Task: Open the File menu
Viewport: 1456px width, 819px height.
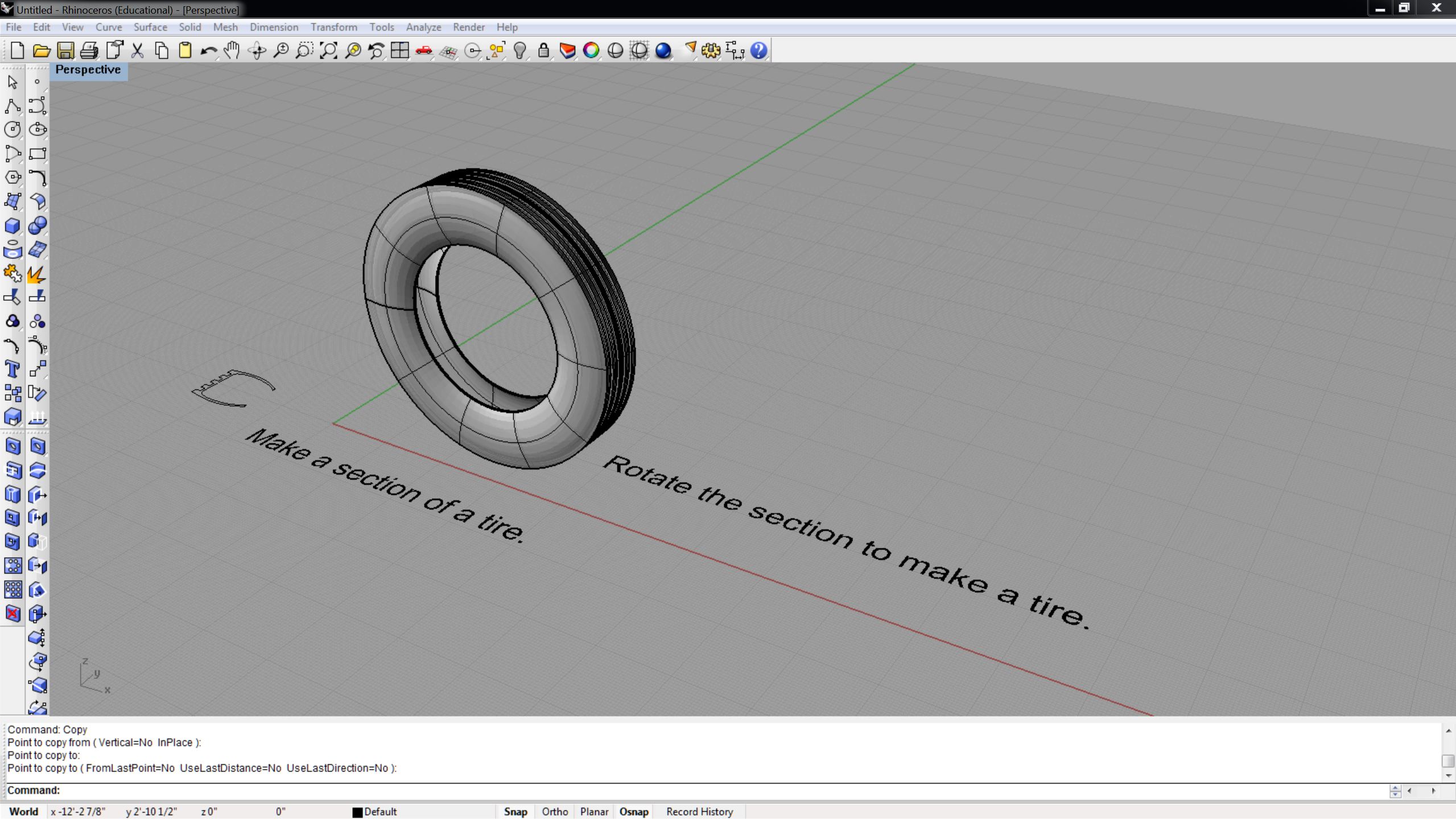Action: point(14,27)
